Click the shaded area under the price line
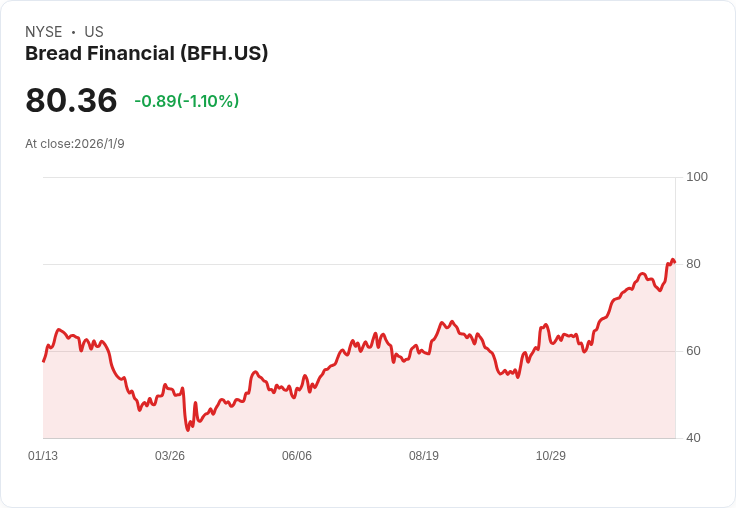The image size is (736, 508). point(400,400)
